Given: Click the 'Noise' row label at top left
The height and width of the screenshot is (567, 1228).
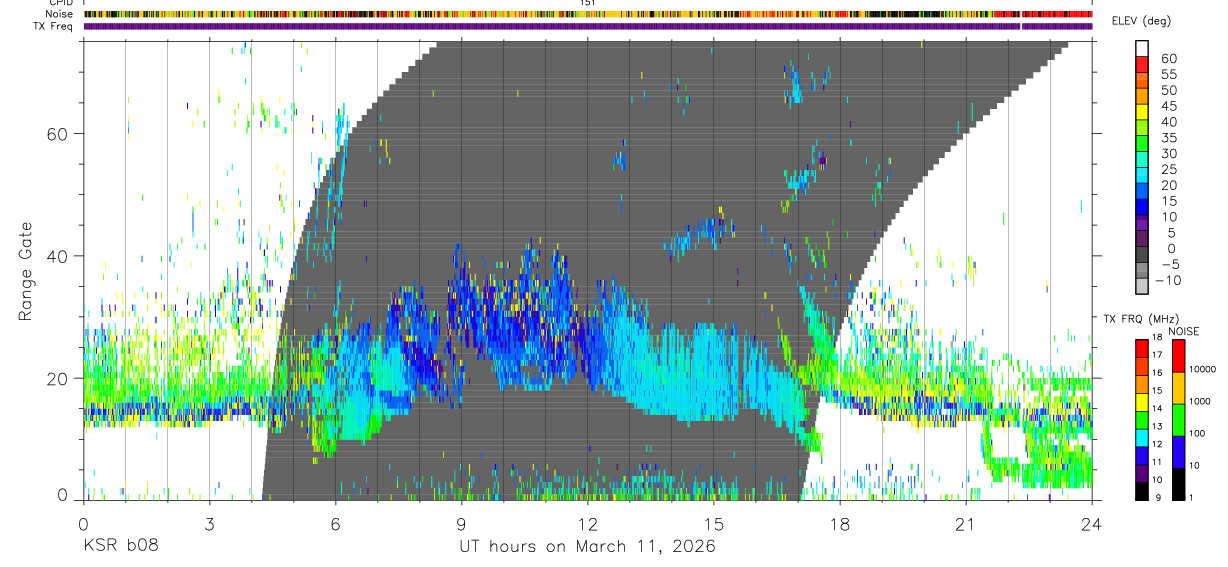Looking at the screenshot, I should pyautogui.click(x=57, y=14).
